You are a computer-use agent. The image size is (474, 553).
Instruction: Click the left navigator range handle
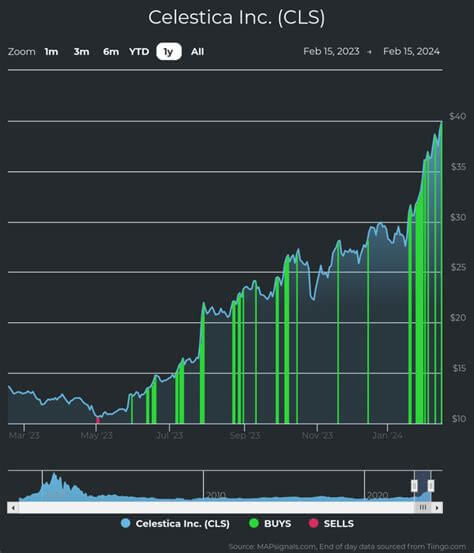click(x=414, y=486)
